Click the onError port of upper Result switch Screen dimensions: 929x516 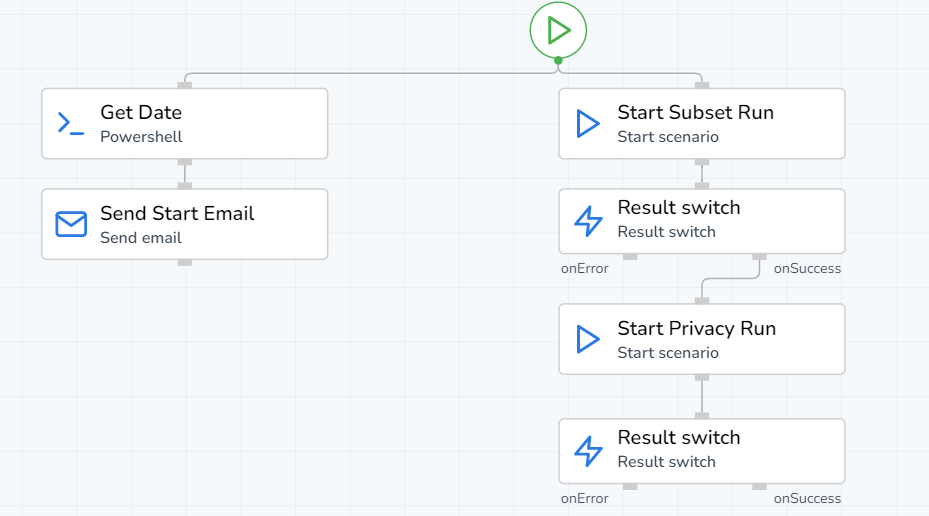[630, 257]
